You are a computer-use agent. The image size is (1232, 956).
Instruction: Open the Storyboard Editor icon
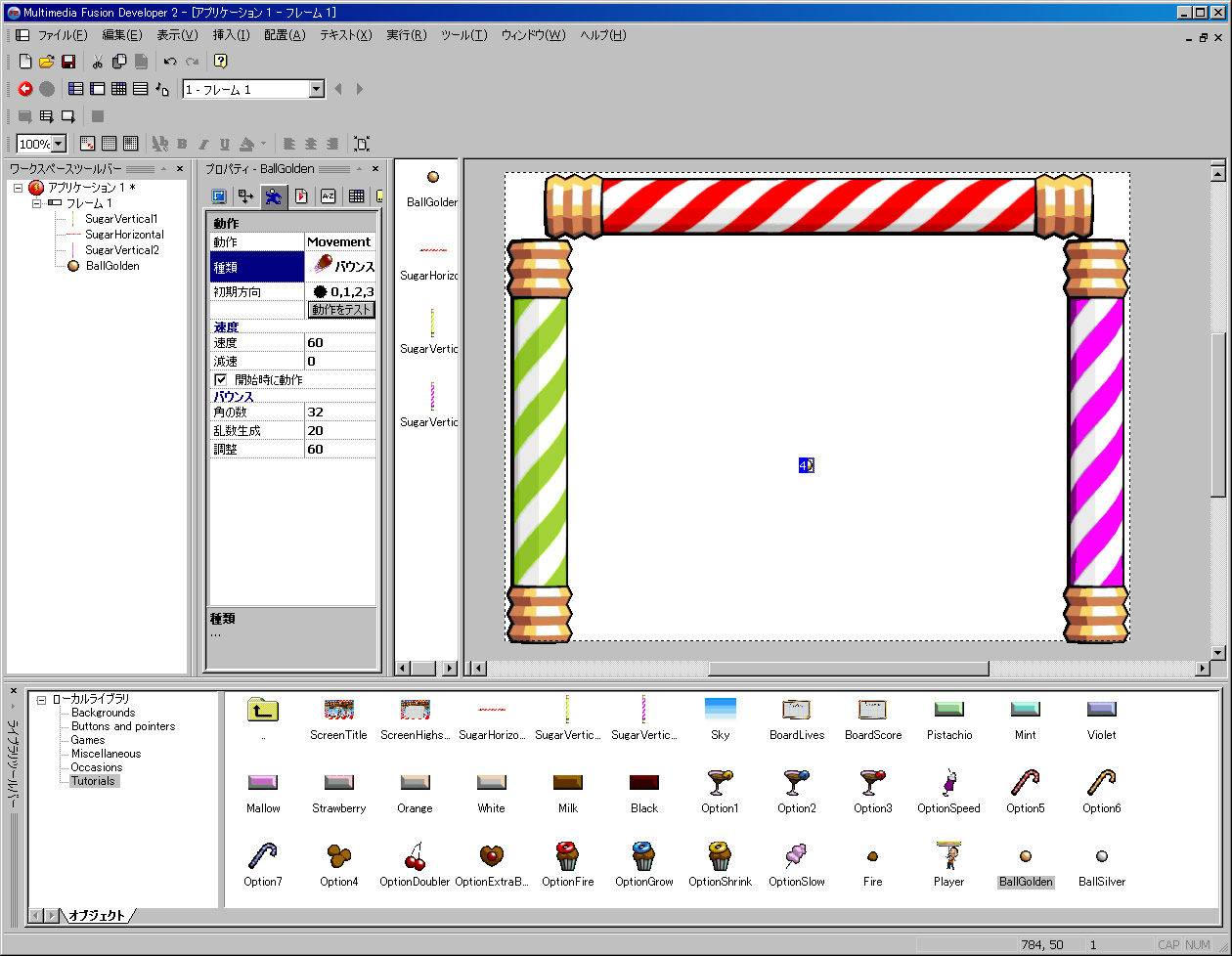[x=75, y=89]
